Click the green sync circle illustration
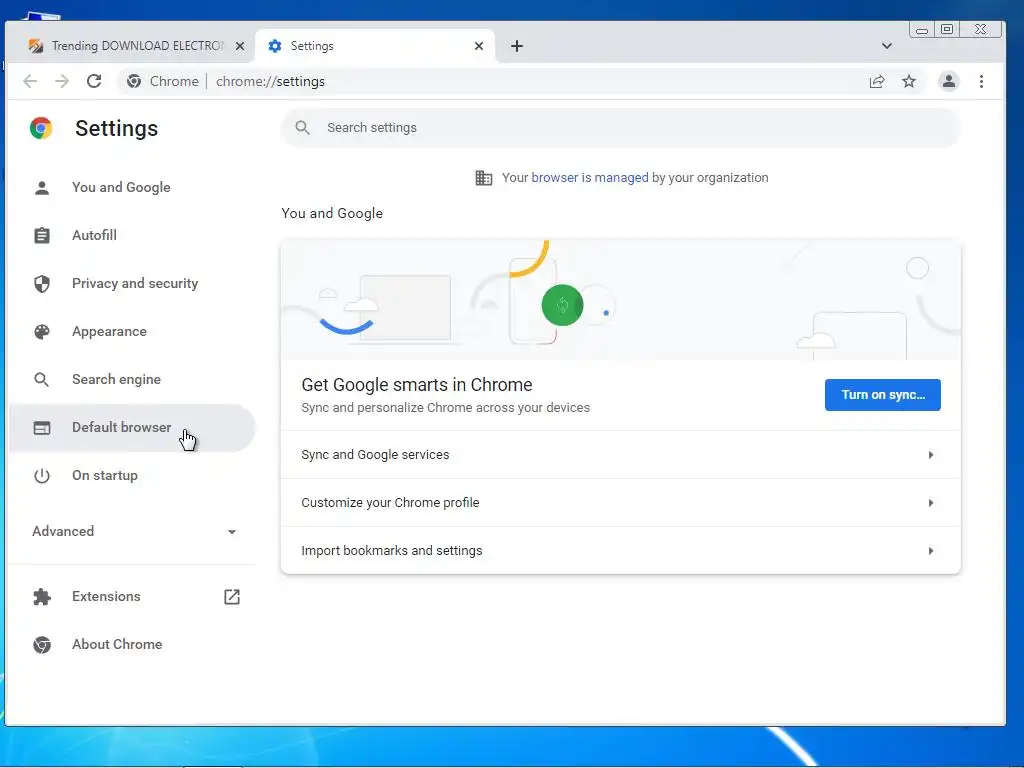This screenshot has height=768, width=1024. [562, 305]
